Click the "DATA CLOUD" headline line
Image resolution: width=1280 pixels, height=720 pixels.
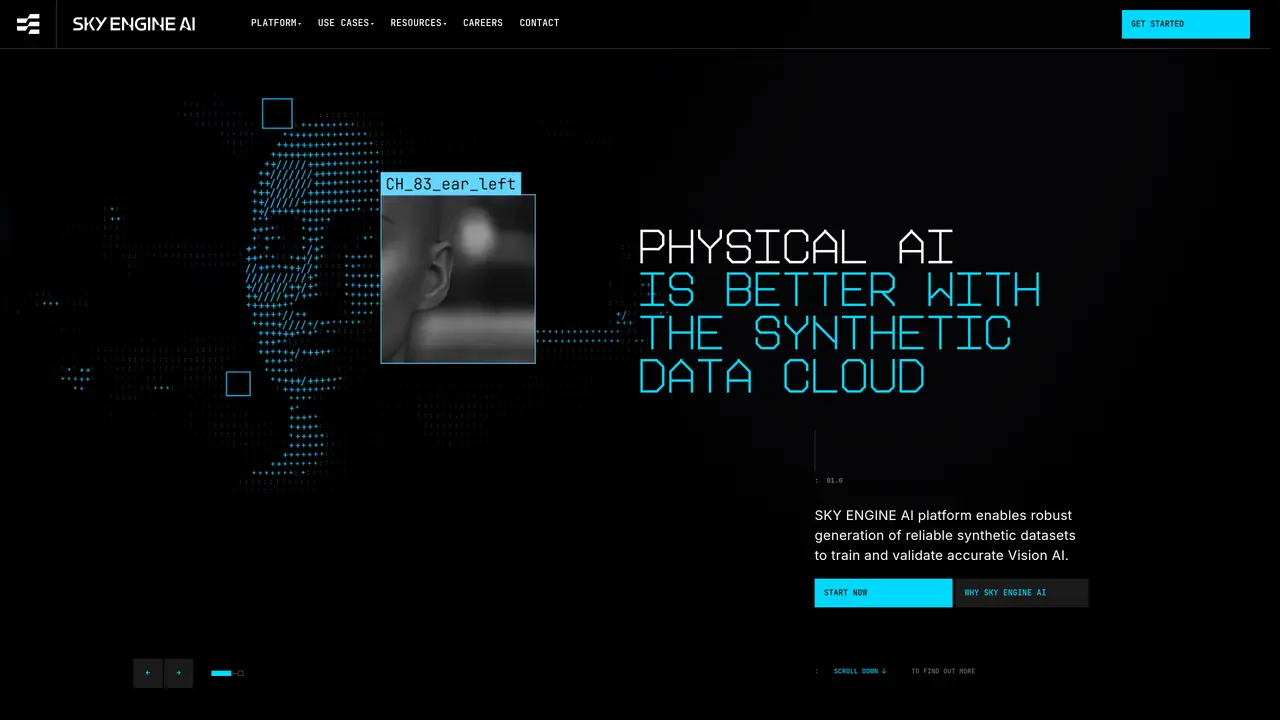782,376
